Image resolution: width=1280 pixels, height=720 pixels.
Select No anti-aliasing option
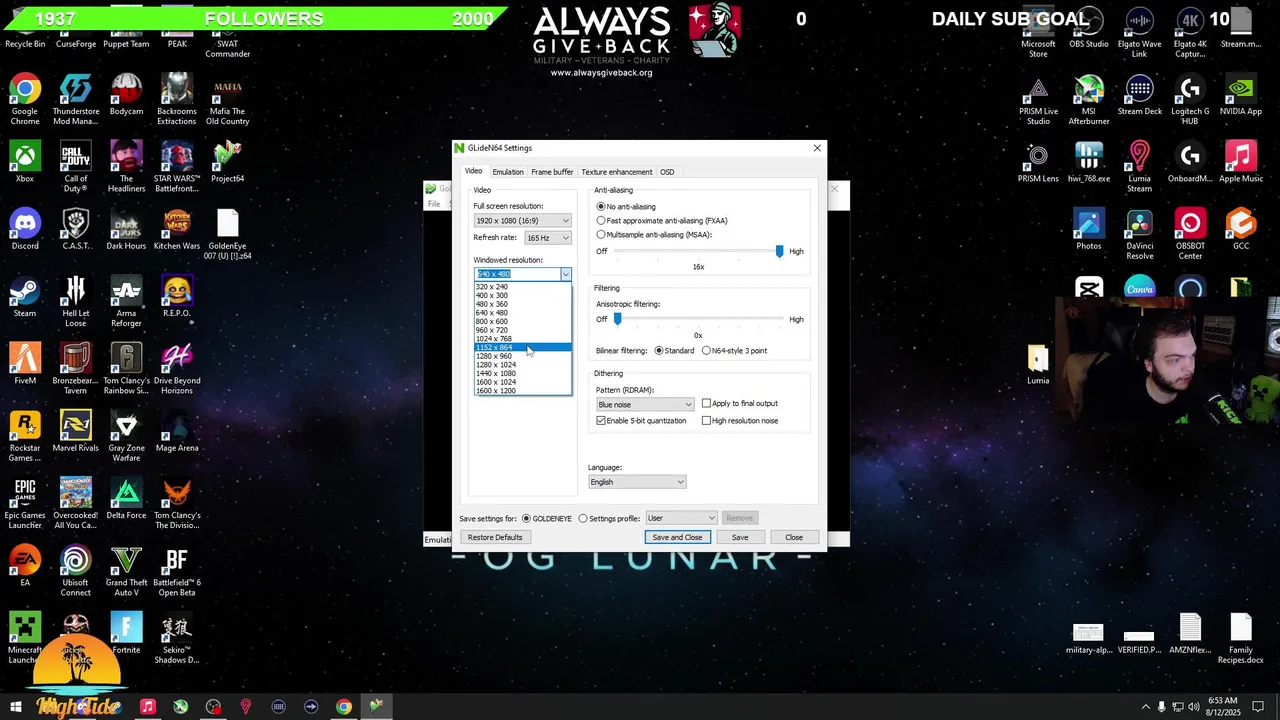(626, 206)
